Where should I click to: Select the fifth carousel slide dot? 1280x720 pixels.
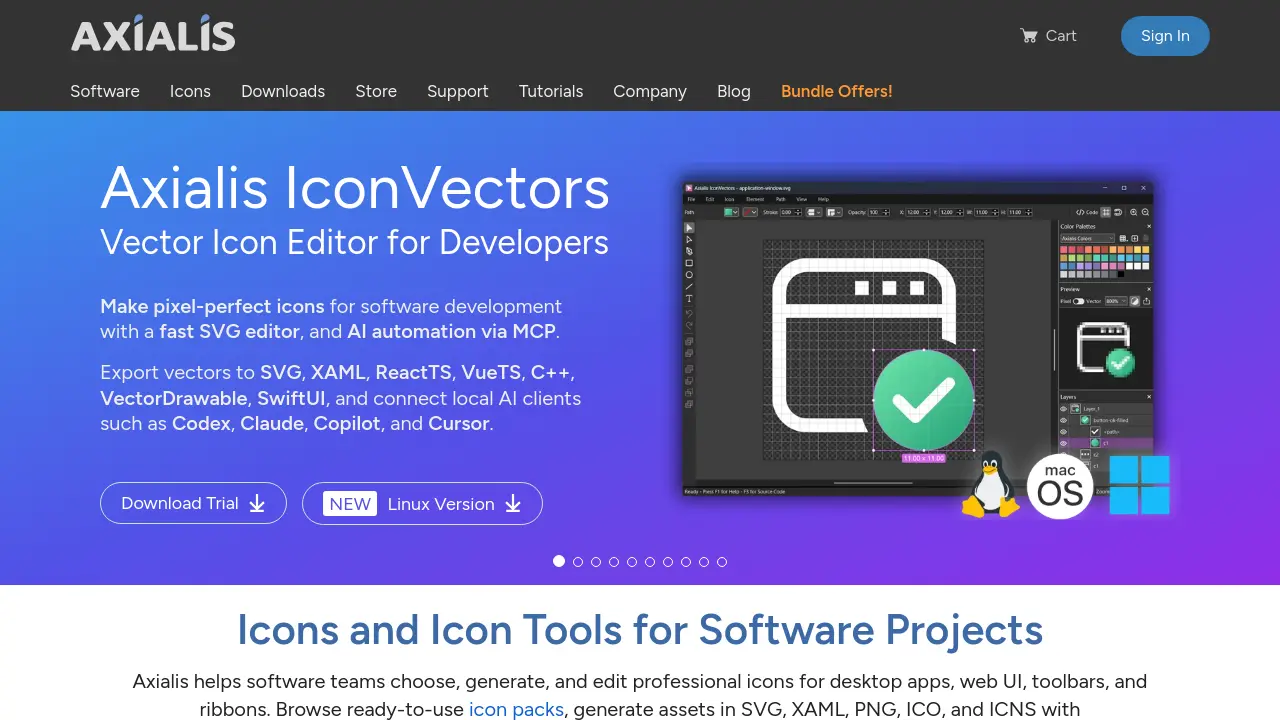[x=632, y=562]
